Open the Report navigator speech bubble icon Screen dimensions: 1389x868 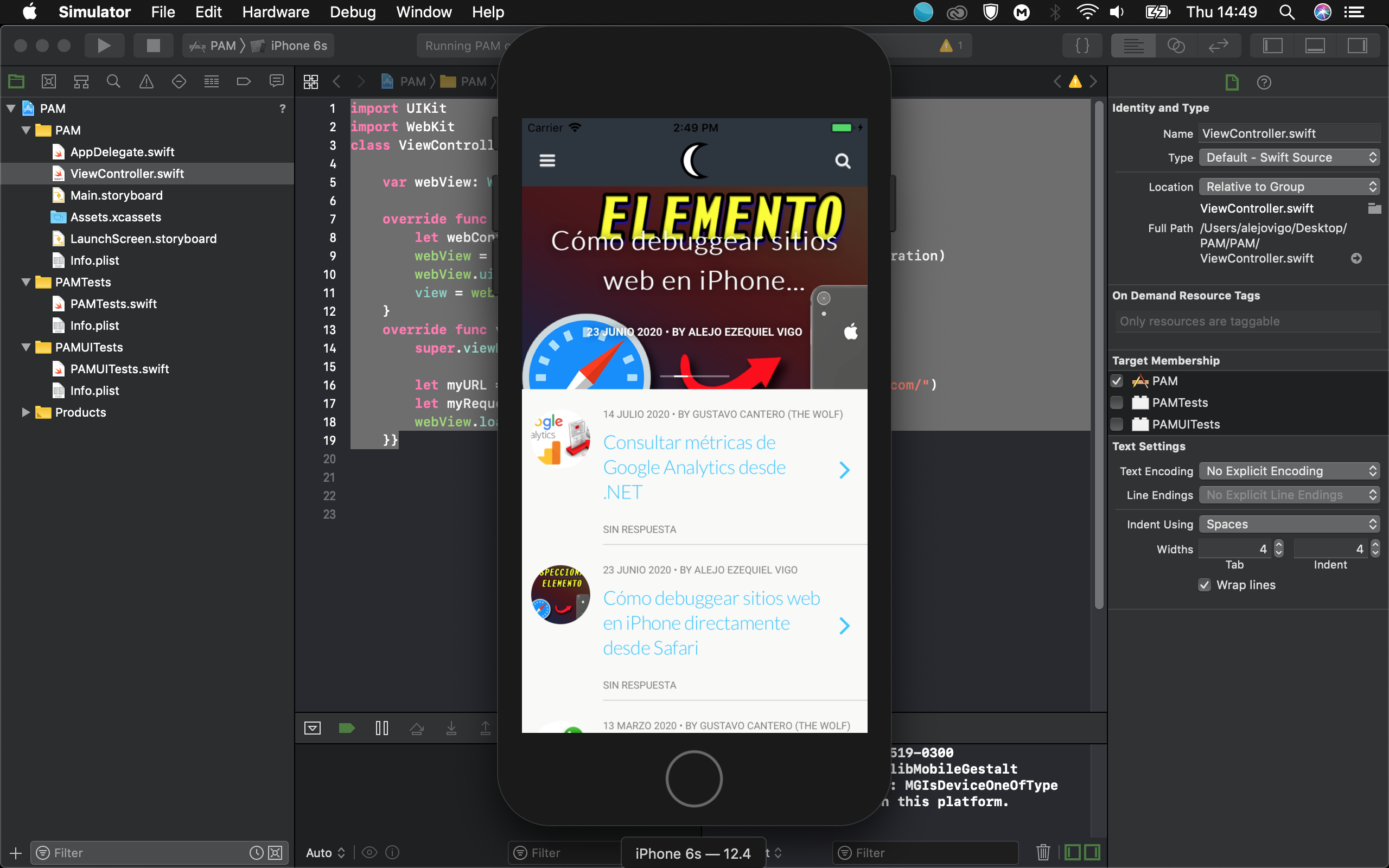[x=276, y=81]
